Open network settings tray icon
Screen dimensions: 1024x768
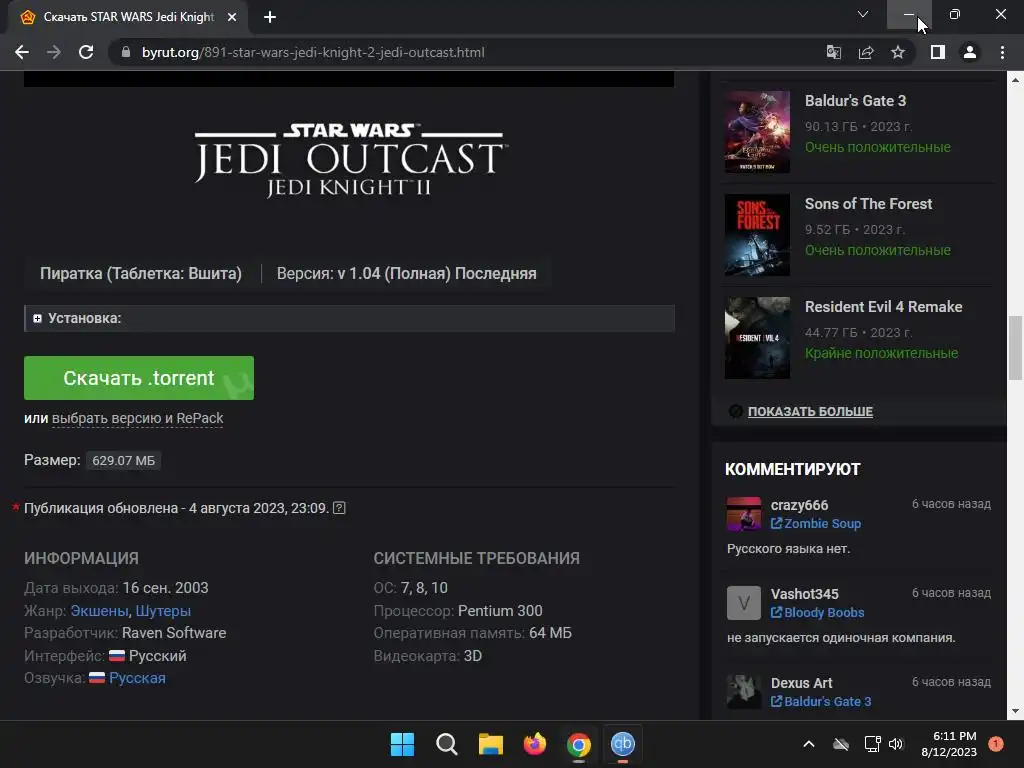[x=872, y=744]
